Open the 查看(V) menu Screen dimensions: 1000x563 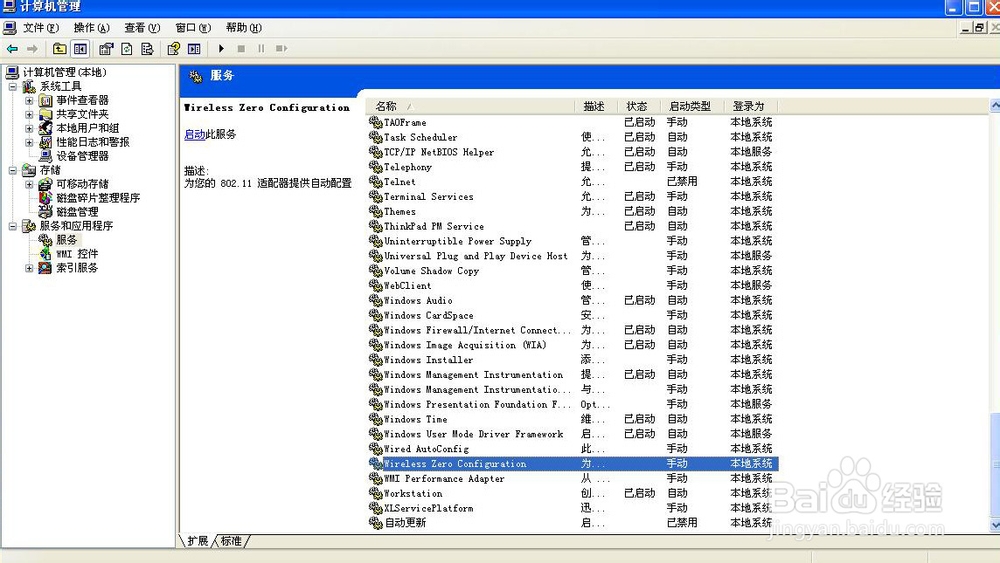click(142, 28)
